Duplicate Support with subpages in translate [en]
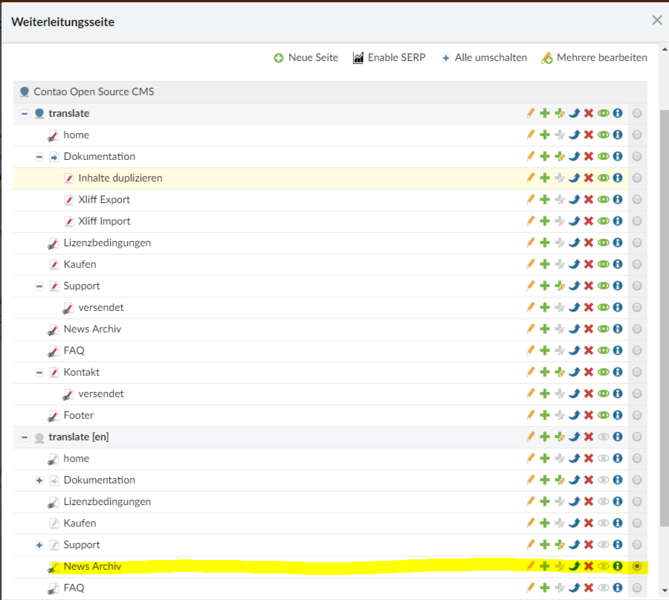Viewport: 669px width, 600px height. (560, 545)
